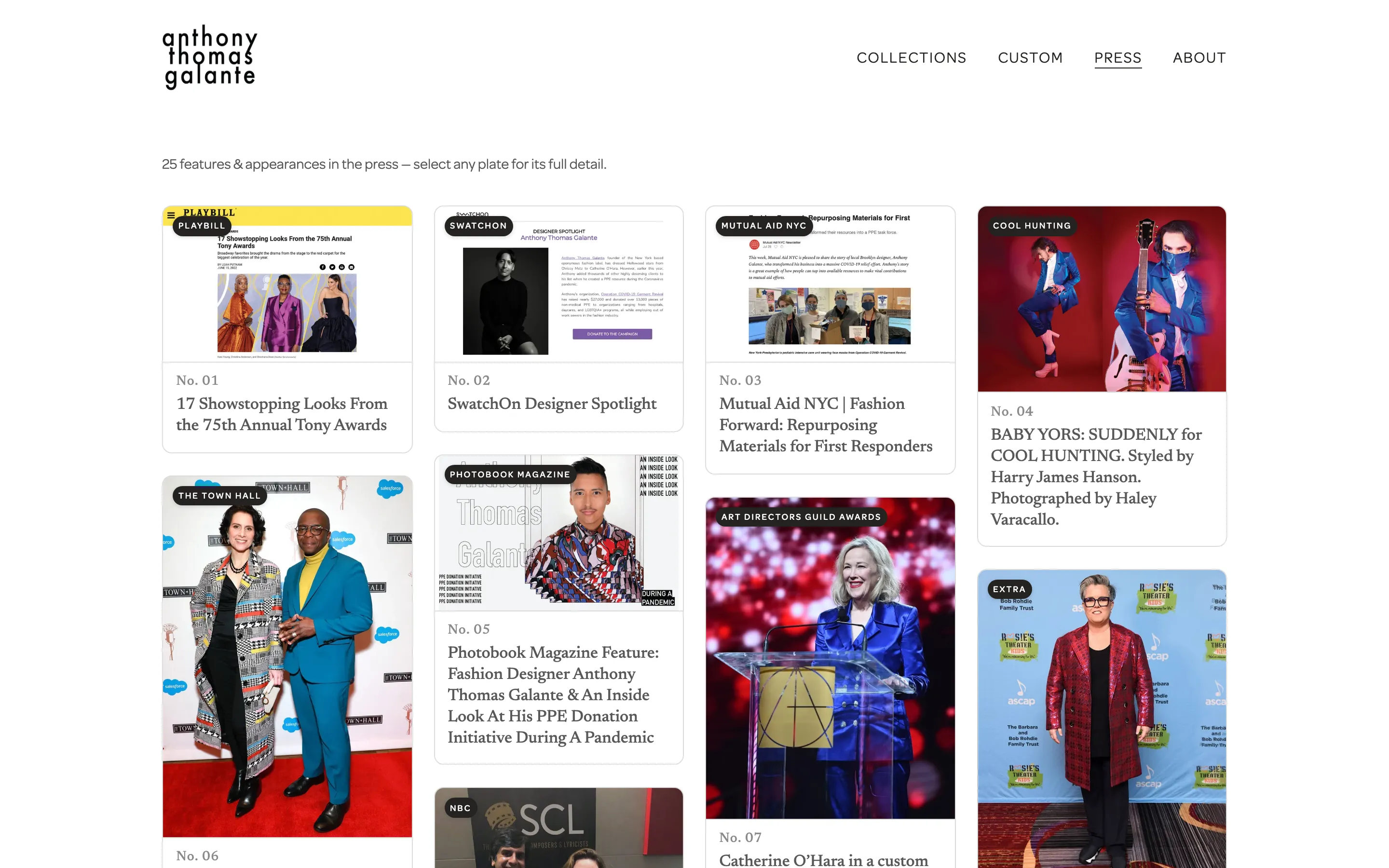Click the Mutual Aid NYC badge
This screenshot has height=868, width=1389.
tap(763, 226)
